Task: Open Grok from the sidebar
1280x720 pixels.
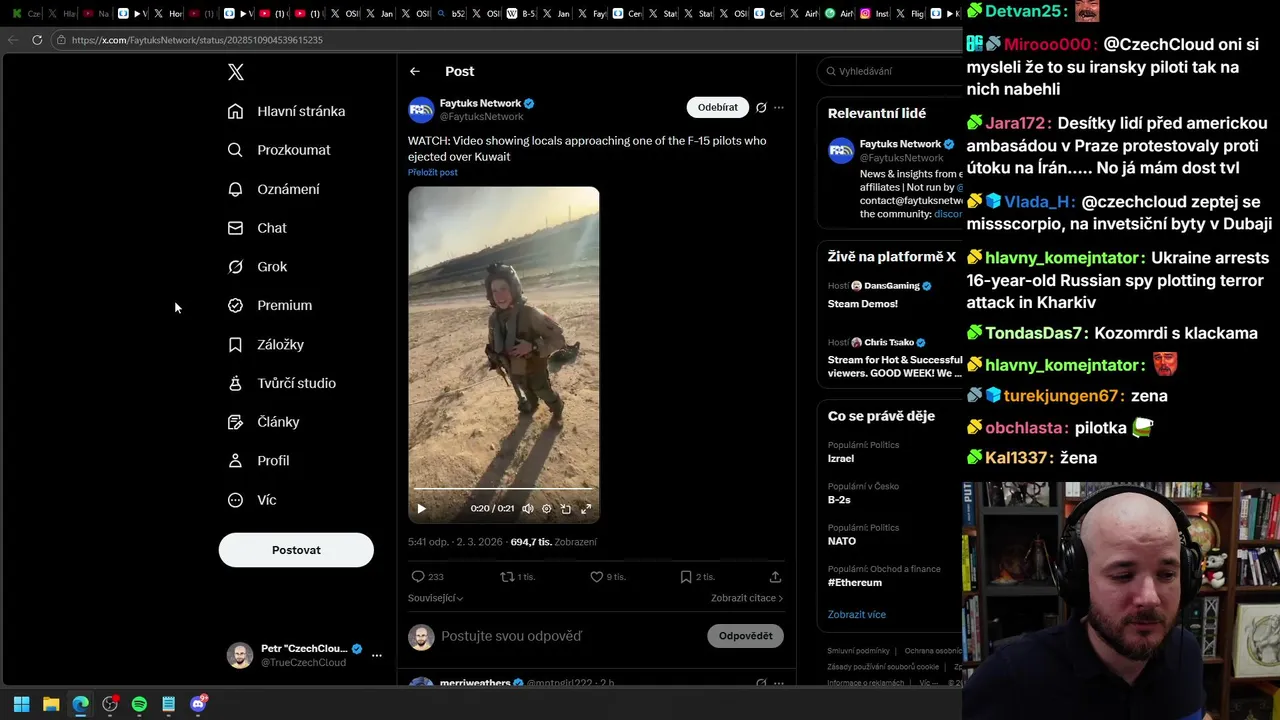Action: (257, 267)
